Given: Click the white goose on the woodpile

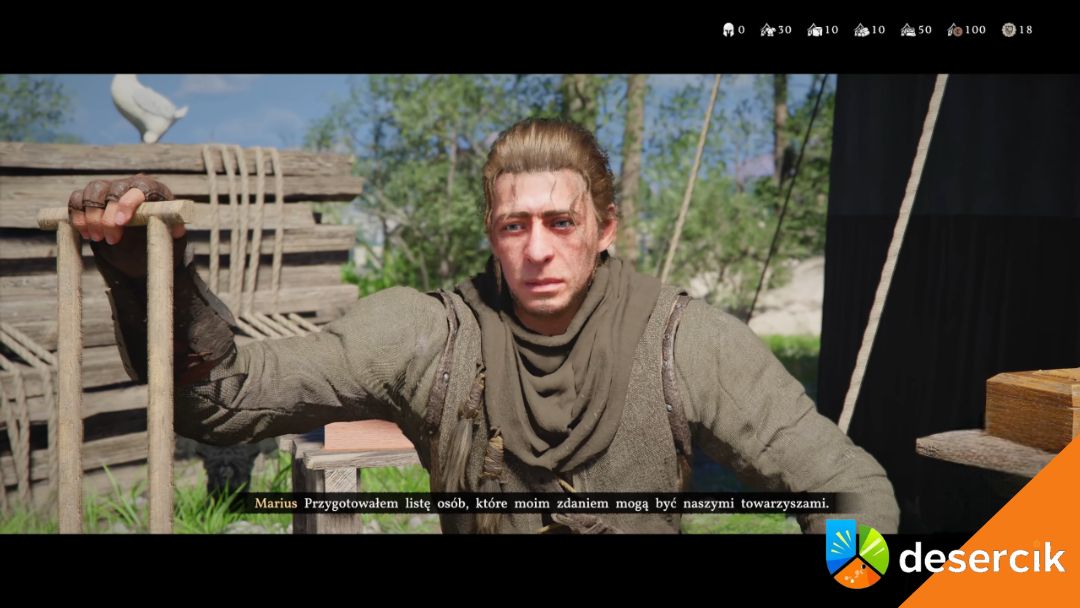Looking at the screenshot, I should pyautogui.click(x=146, y=106).
